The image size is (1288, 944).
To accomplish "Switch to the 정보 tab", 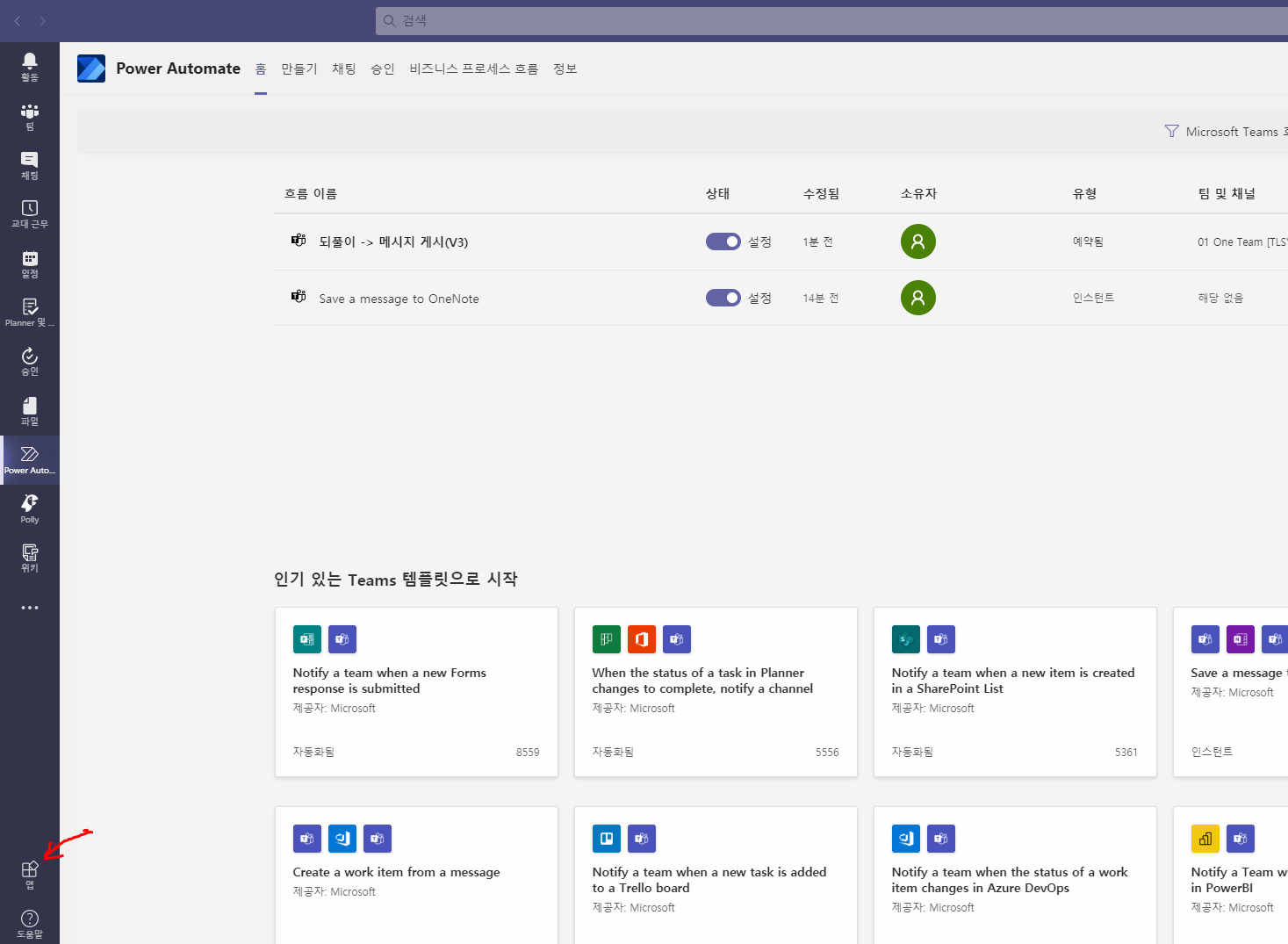I will click(x=565, y=68).
